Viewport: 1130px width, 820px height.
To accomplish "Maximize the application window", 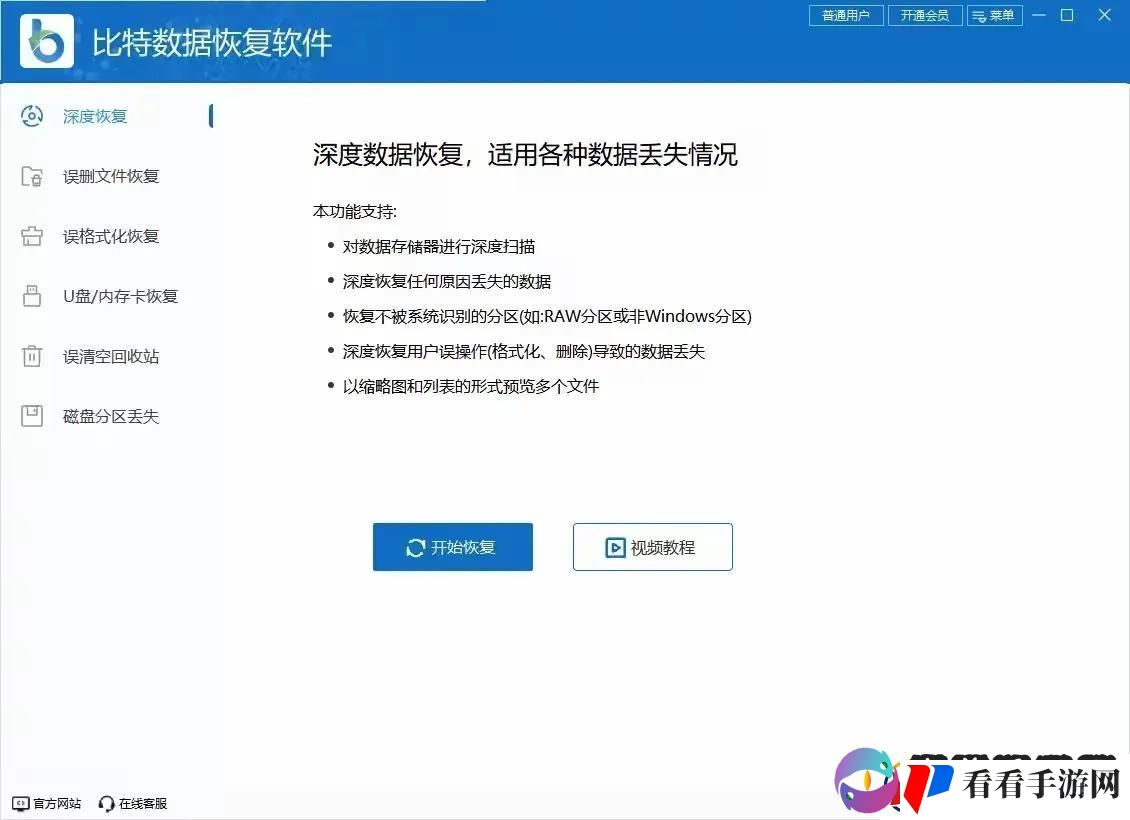I will pos(1067,15).
